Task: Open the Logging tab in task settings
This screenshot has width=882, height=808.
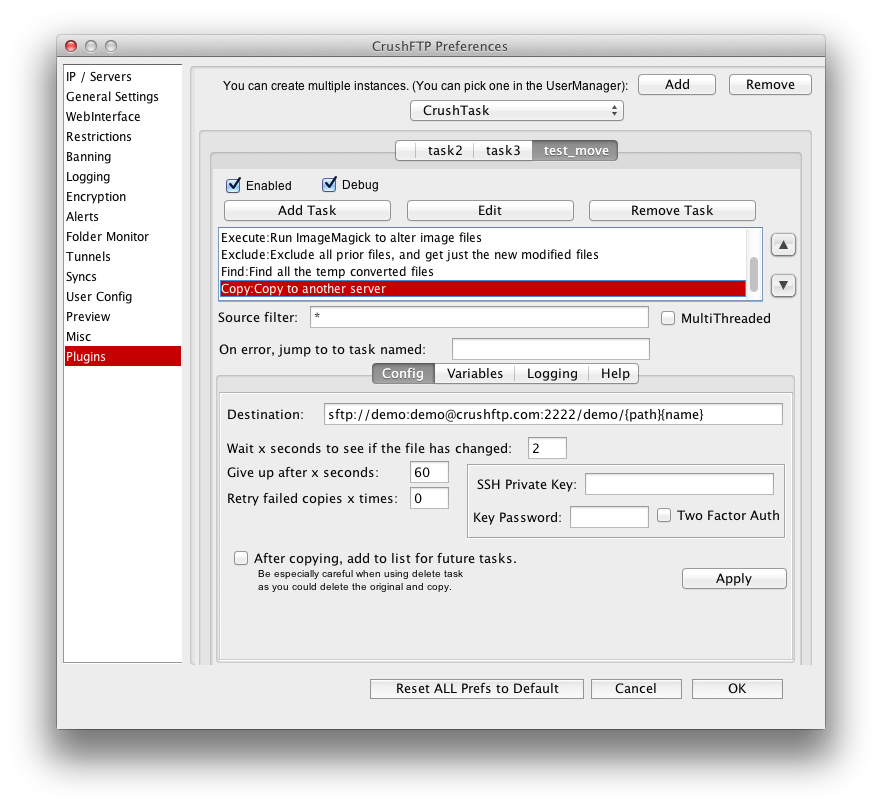Action: point(552,374)
